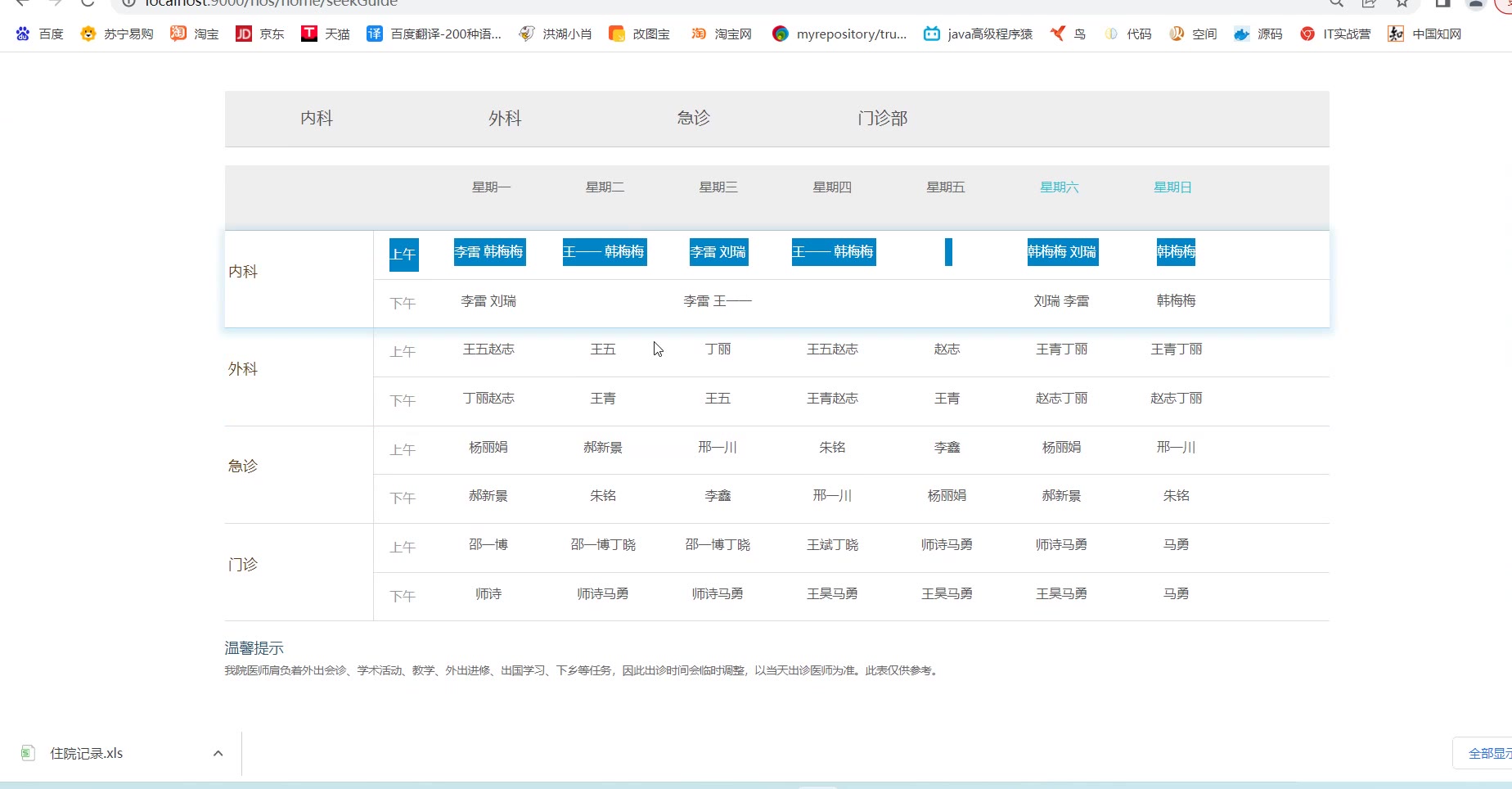Click the 星期六 column header

click(1059, 187)
